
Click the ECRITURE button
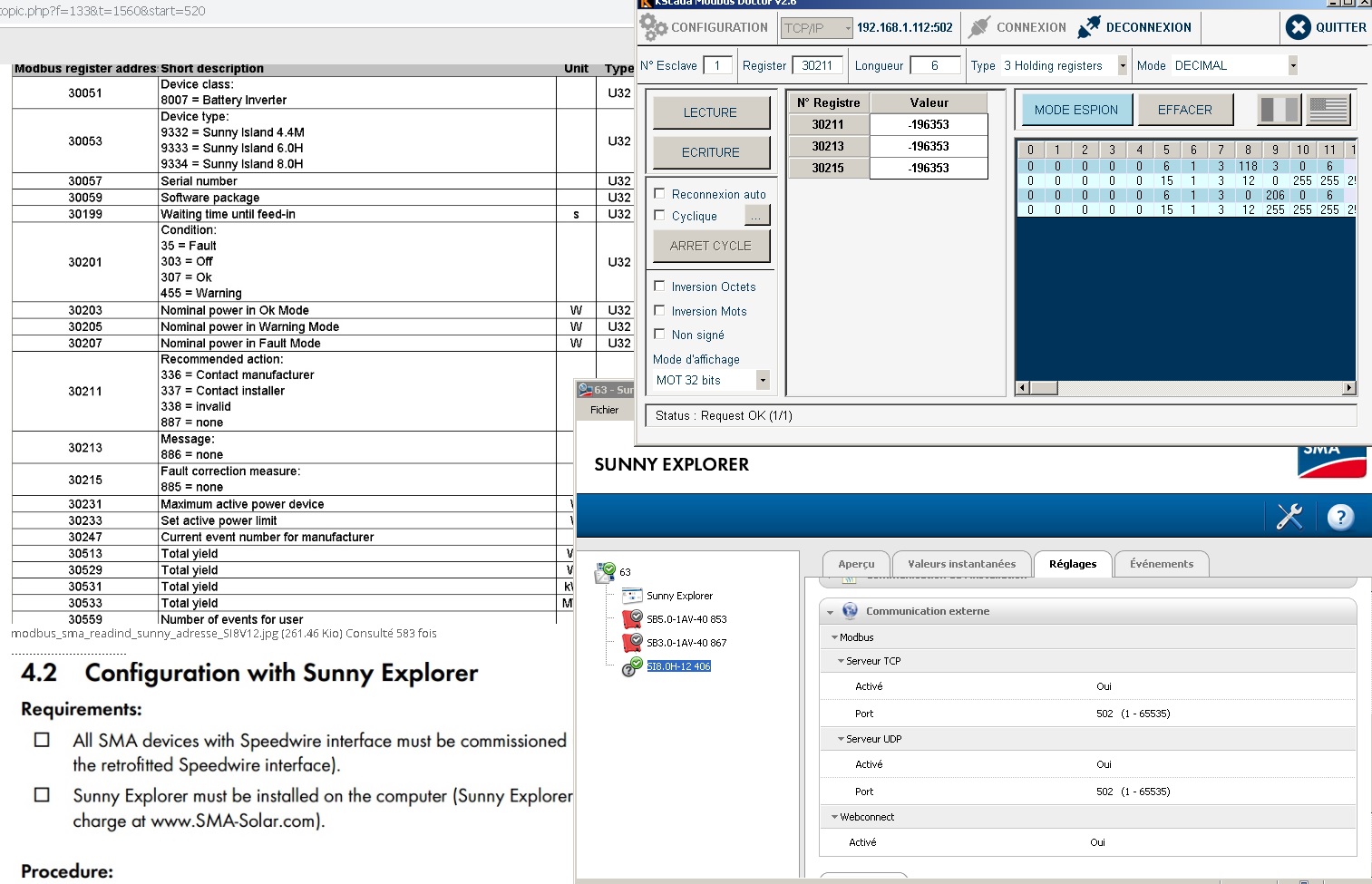pyautogui.click(x=711, y=152)
